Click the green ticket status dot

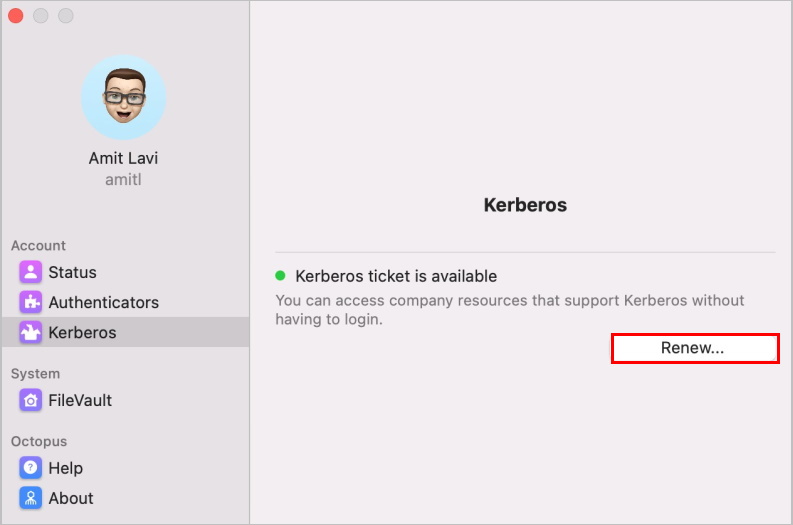point(280,276)
